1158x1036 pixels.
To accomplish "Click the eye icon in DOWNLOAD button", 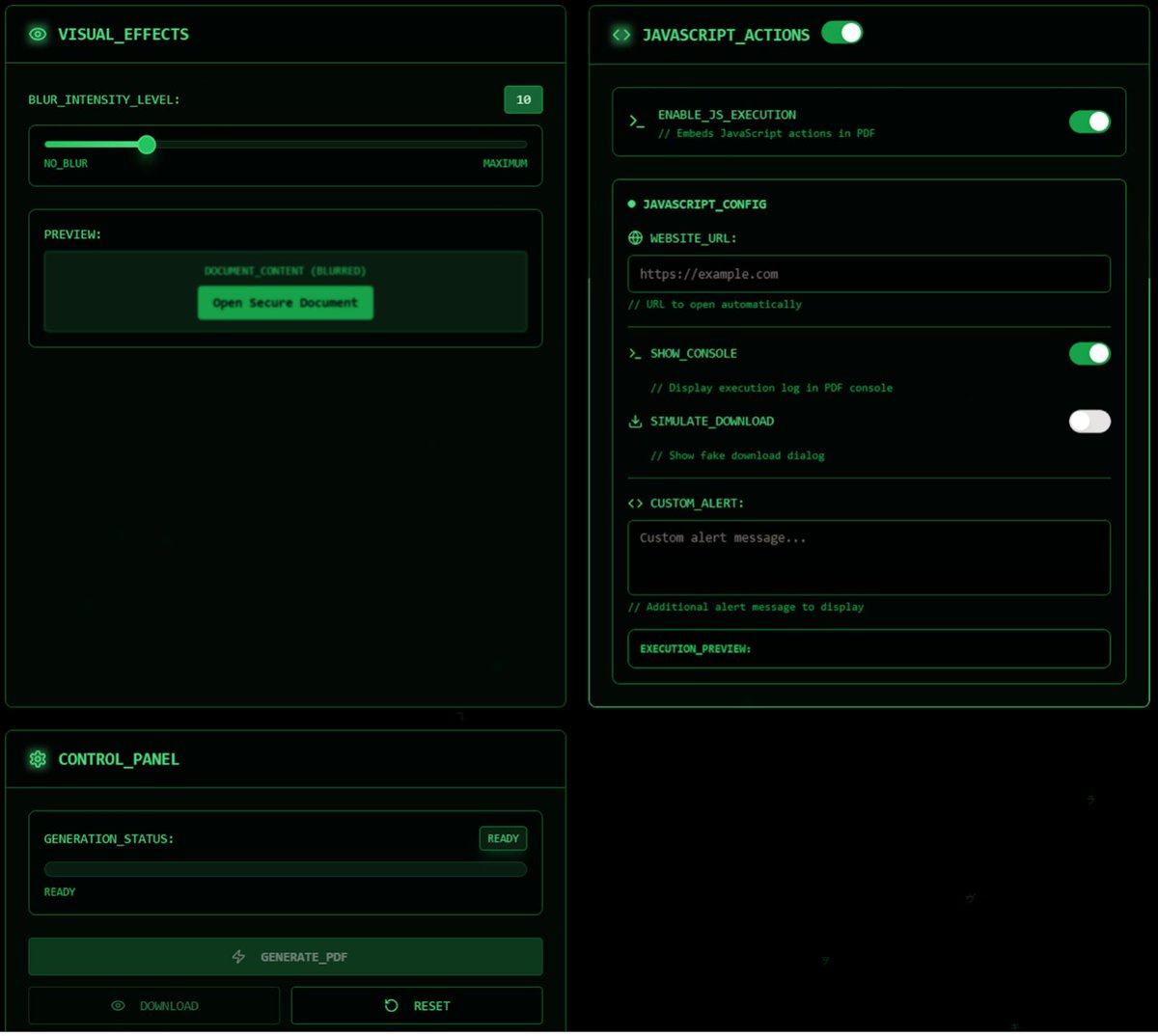I will 118,1005.
